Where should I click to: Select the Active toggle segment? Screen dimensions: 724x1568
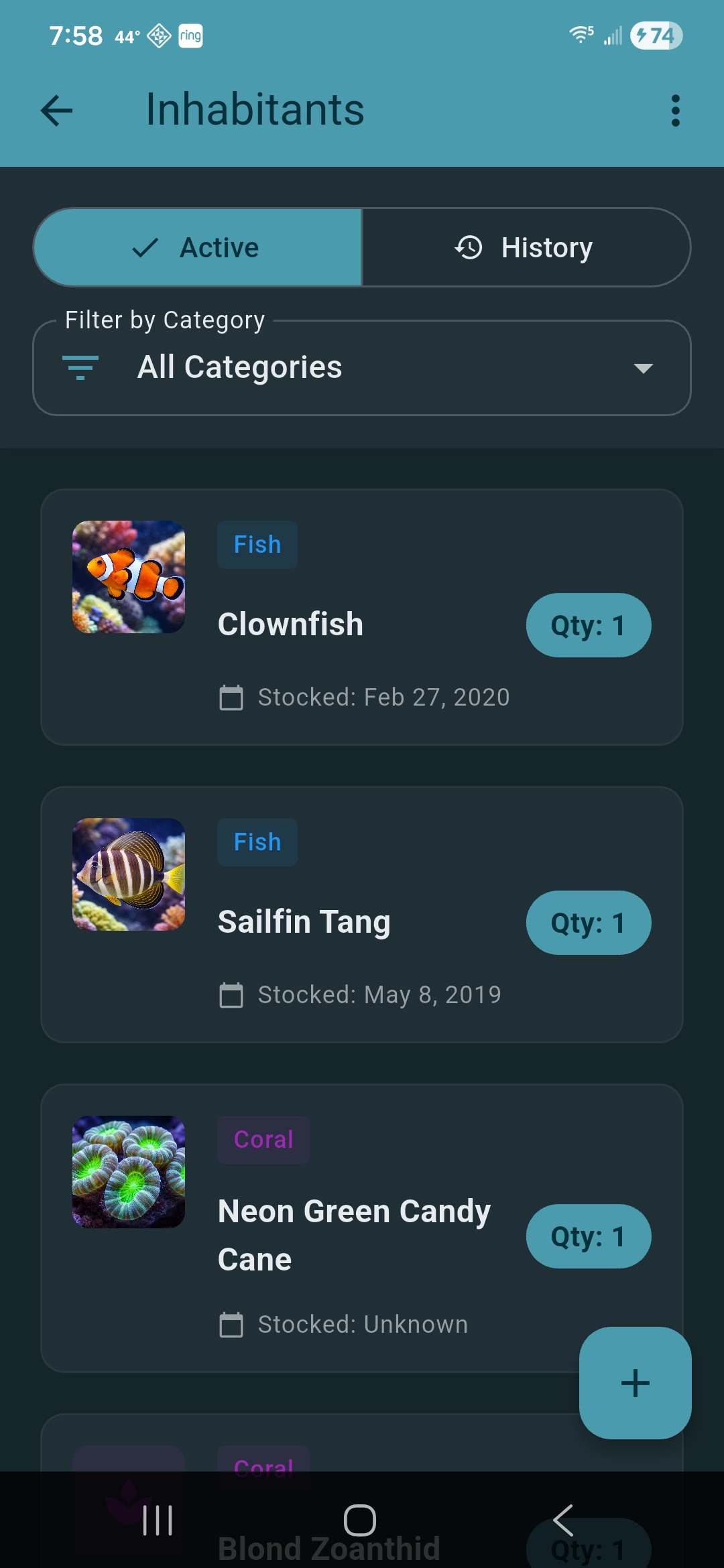click(x=198, y=248)
